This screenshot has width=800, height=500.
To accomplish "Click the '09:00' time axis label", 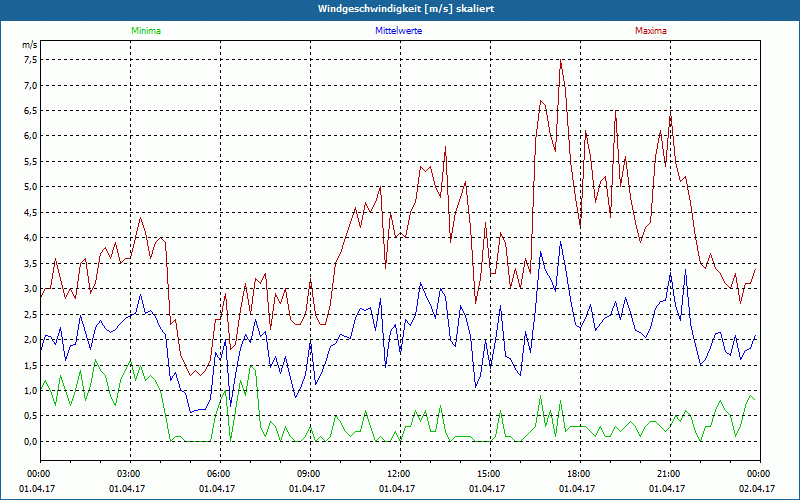I will tap(310, 474).
